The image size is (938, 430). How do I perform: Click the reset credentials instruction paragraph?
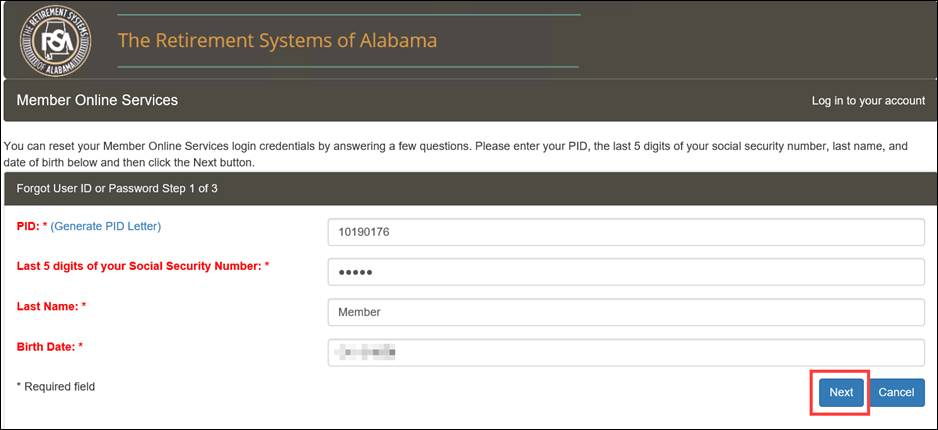click(456, 154)
